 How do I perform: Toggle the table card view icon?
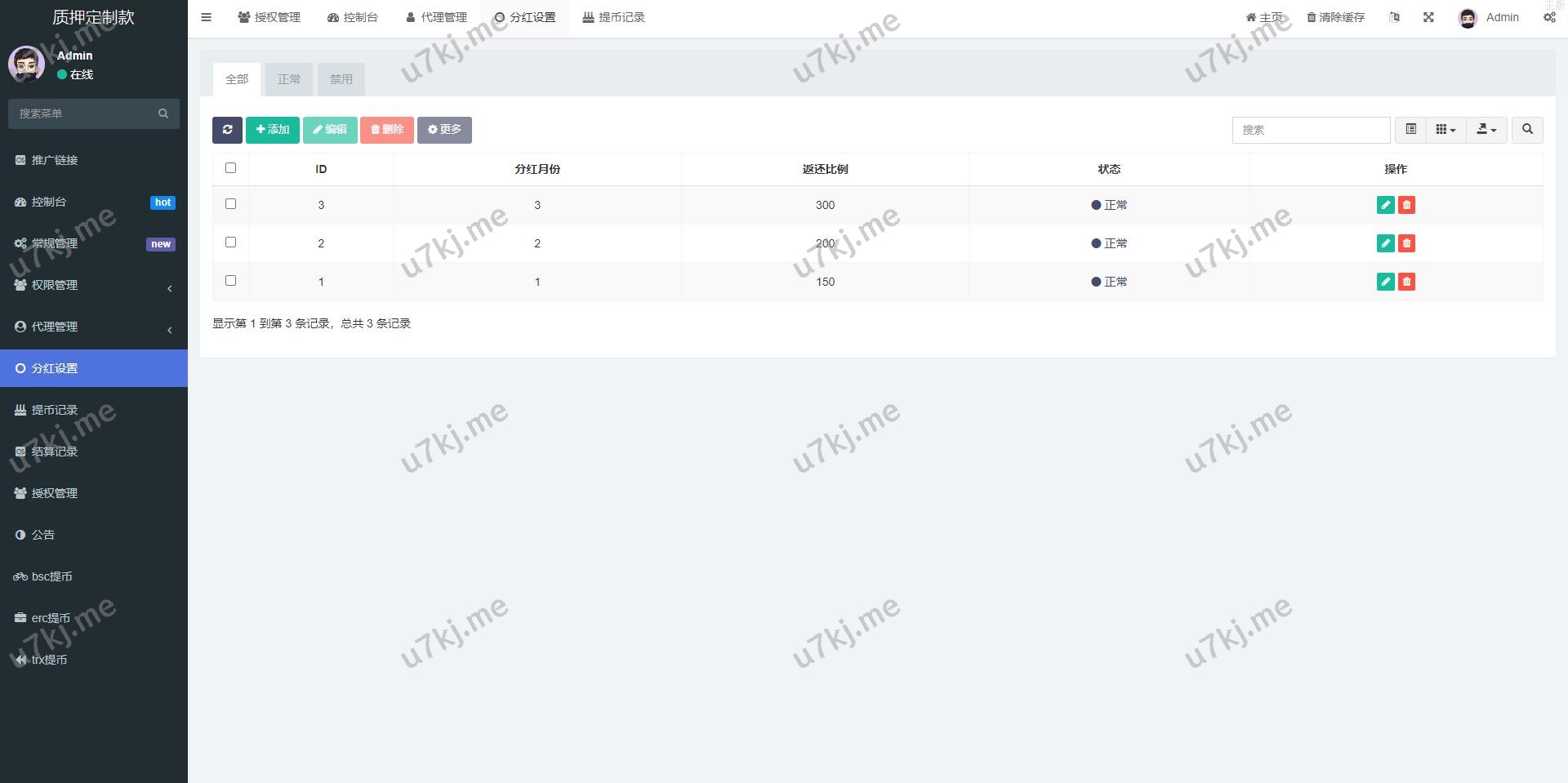point(1410,130)
